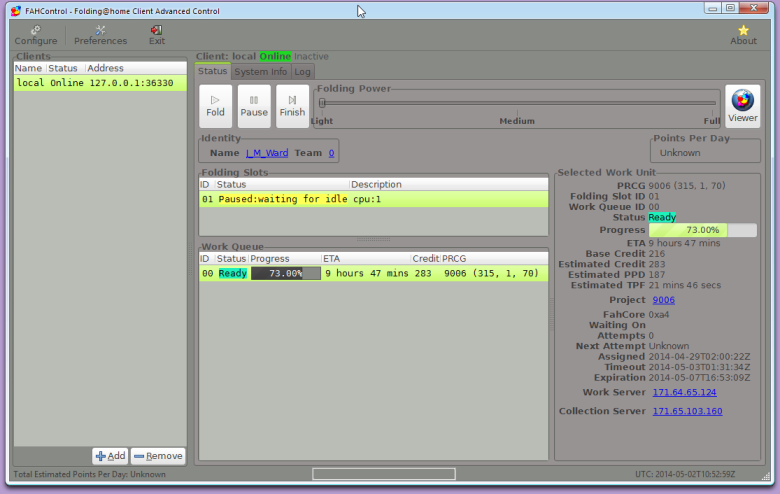The image size is (780, 494).
Task: Click the Work Queue PRCG column header
Action: (x=494, y=259)
